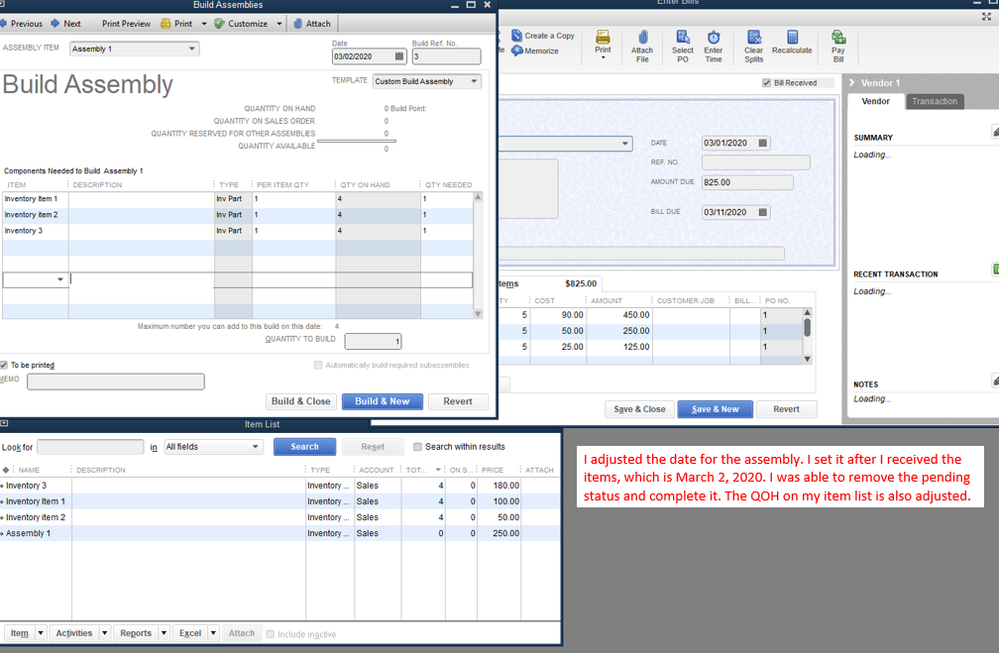The height and width of the screenshot is (653, 999).
Task: Go to Next assembly record
Action: click(66, 24)
